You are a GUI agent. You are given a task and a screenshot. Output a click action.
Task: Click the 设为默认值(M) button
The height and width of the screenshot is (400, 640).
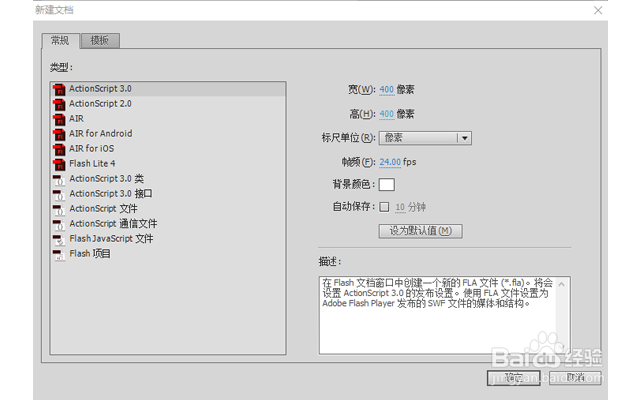pos(420,231)
